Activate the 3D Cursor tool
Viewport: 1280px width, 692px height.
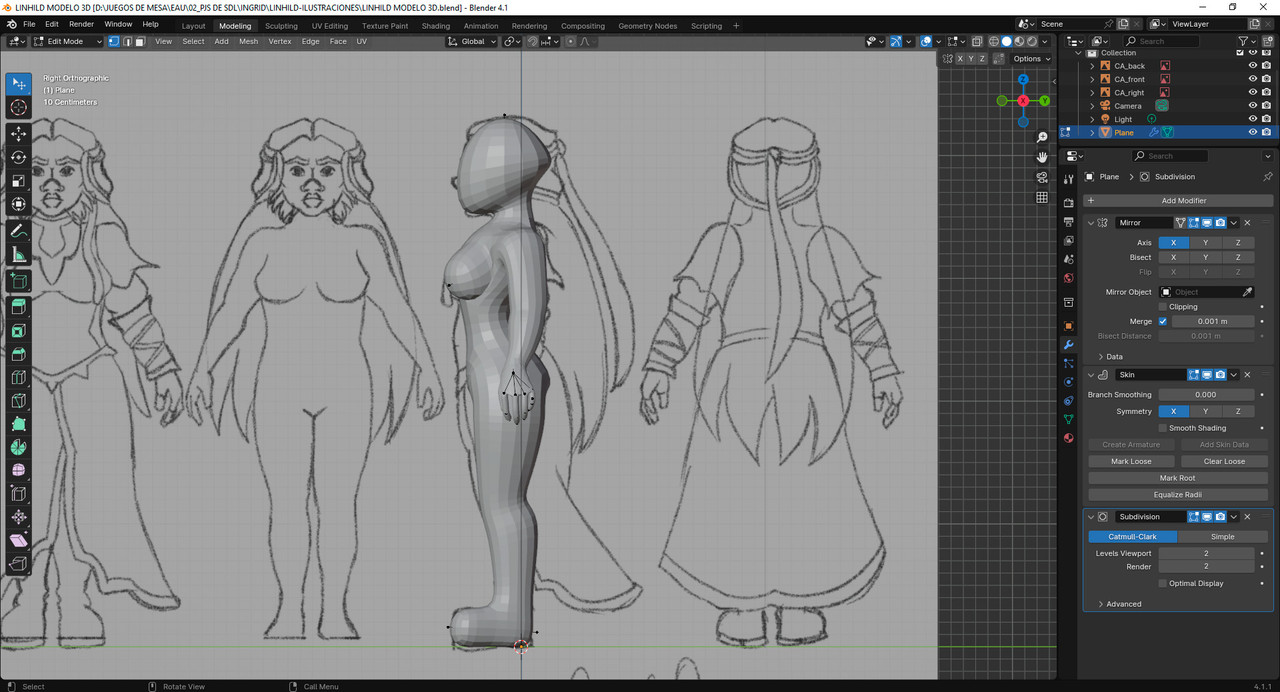[x=18, y=107]
